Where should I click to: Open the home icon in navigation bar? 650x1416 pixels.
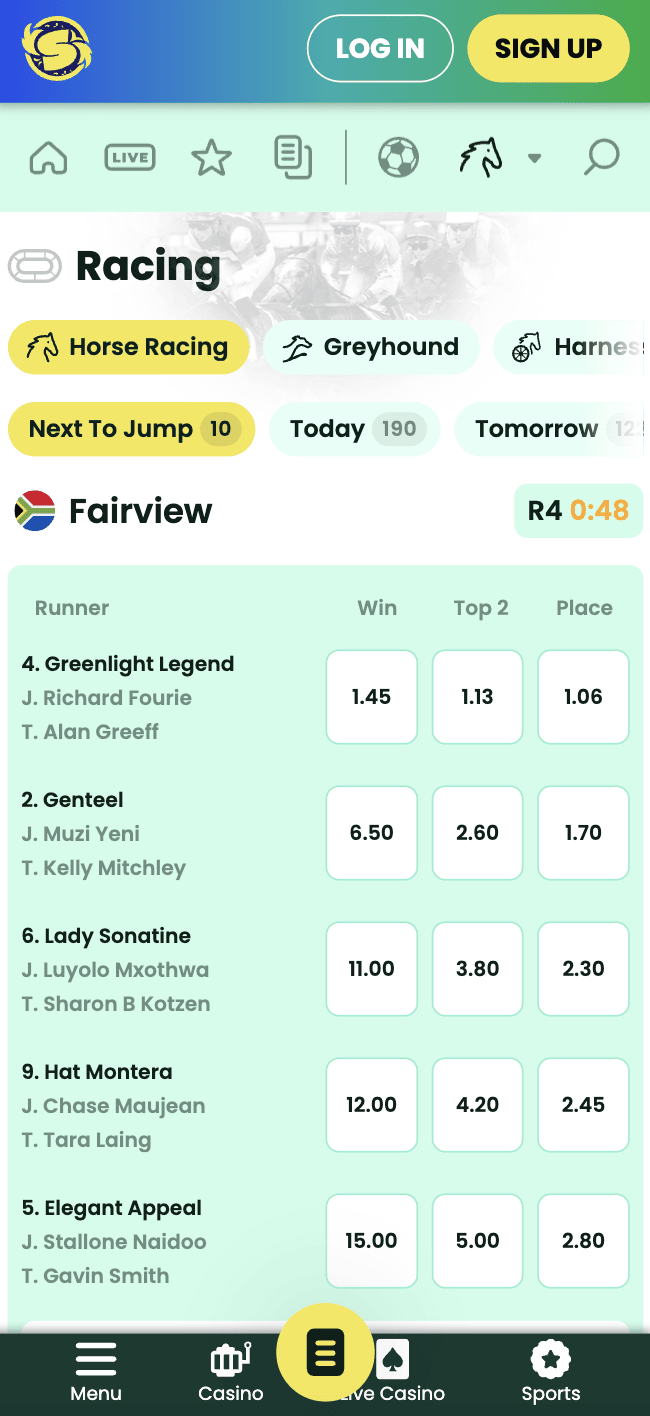[x=48, y=158]
